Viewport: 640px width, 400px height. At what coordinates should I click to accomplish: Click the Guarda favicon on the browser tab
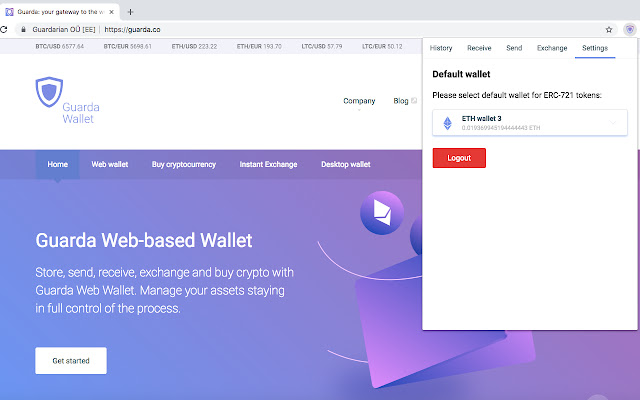pos(9,12)
